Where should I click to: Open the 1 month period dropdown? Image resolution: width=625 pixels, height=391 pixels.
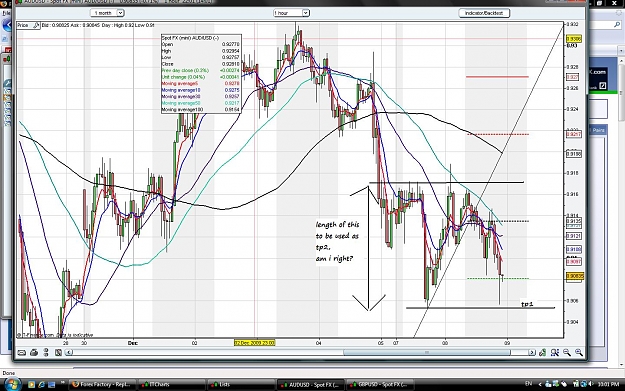click(107, 13)
